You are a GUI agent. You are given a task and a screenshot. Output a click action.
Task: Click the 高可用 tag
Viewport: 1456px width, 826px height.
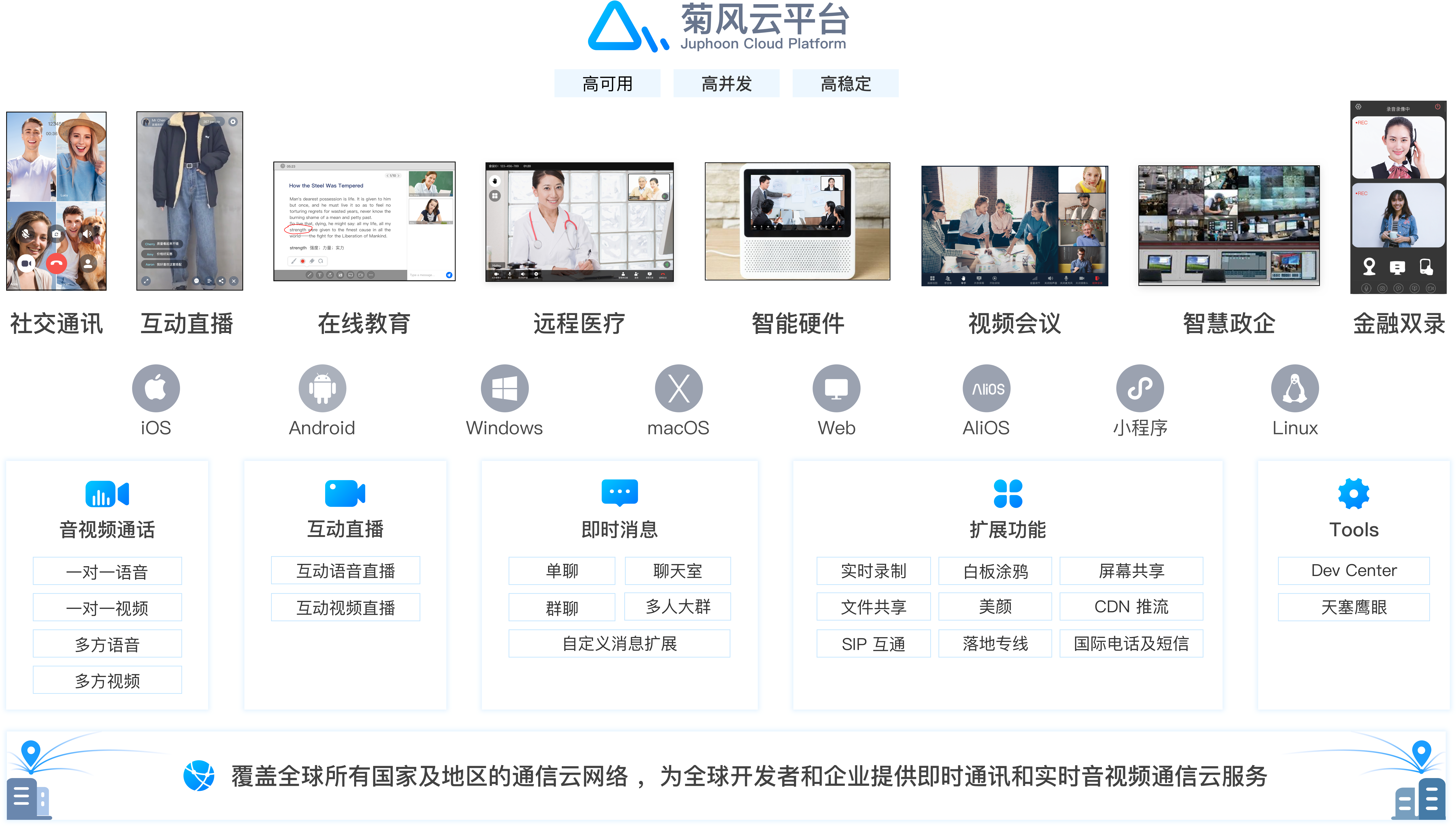point(607,83)
